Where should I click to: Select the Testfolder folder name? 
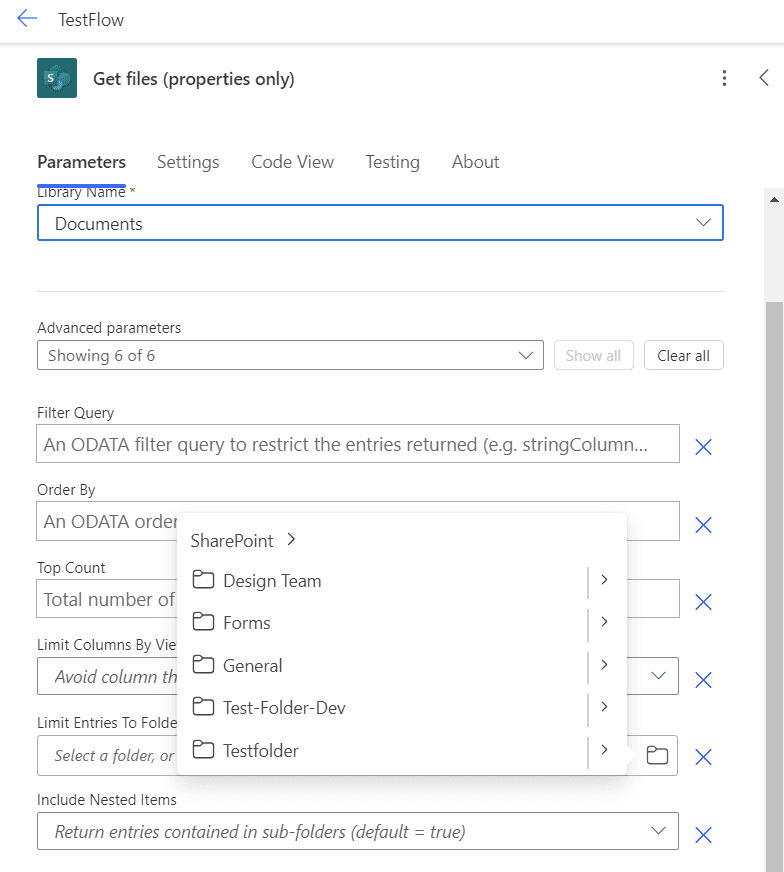click(261, 751)
